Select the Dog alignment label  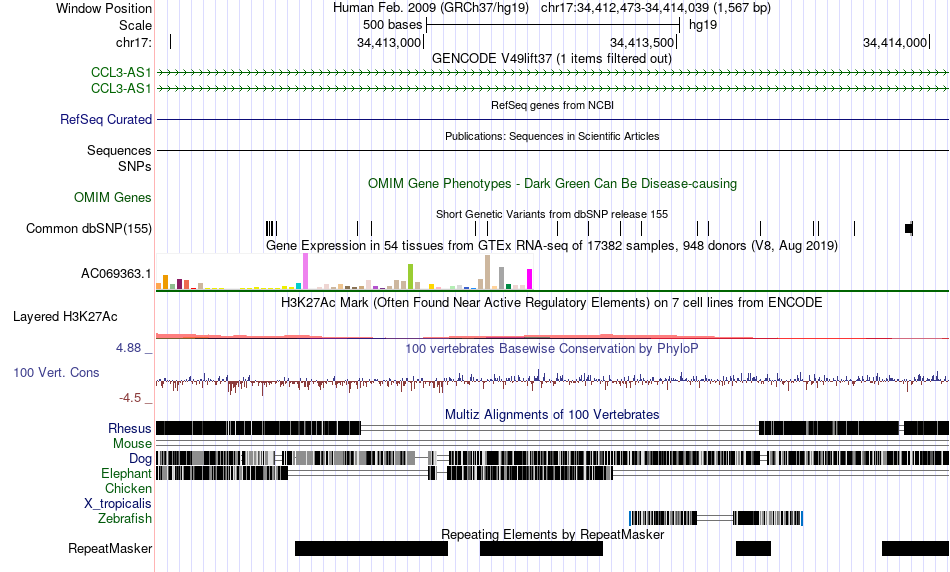pos(140,459)
